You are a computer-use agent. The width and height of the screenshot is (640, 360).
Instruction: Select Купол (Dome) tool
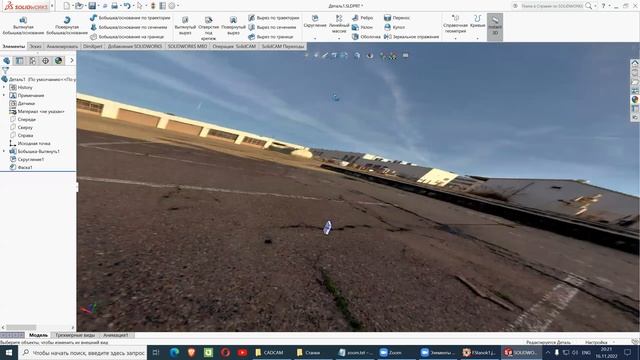pyautogui.click(x=394, y=27)
